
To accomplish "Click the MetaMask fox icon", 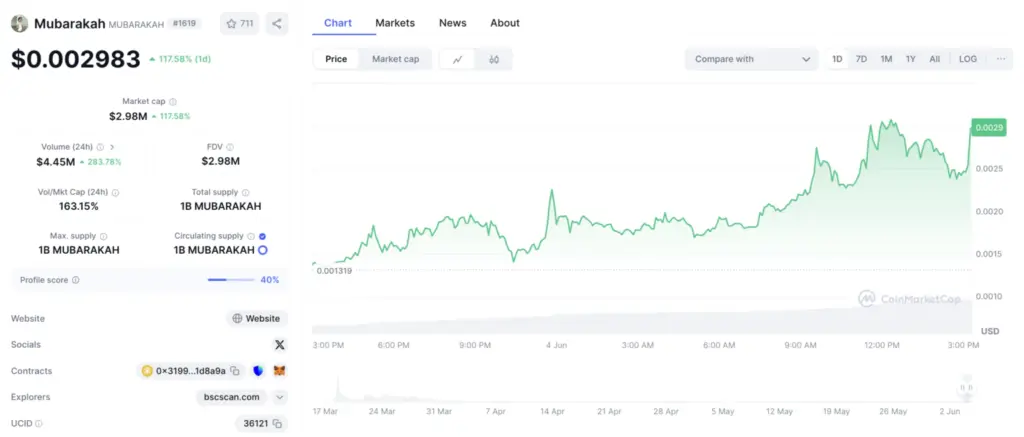I will 280,371.
